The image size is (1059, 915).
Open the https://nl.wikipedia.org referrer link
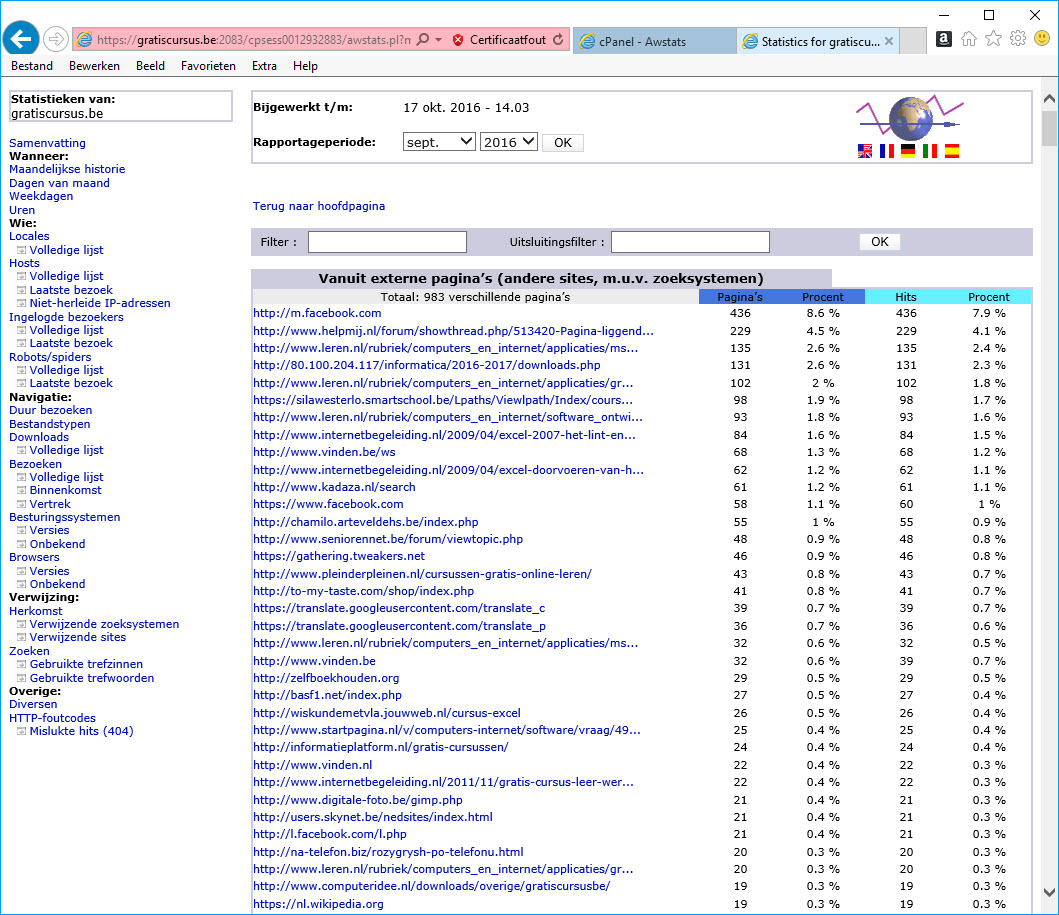pyautogui.click(x=318, y=904)
